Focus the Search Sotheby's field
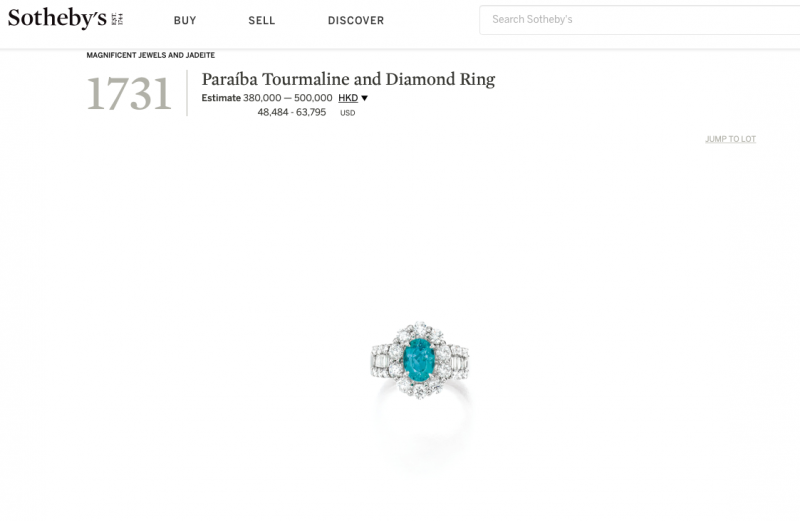The height and width of the screenshot is (521, 800). (x=639, y=20)
